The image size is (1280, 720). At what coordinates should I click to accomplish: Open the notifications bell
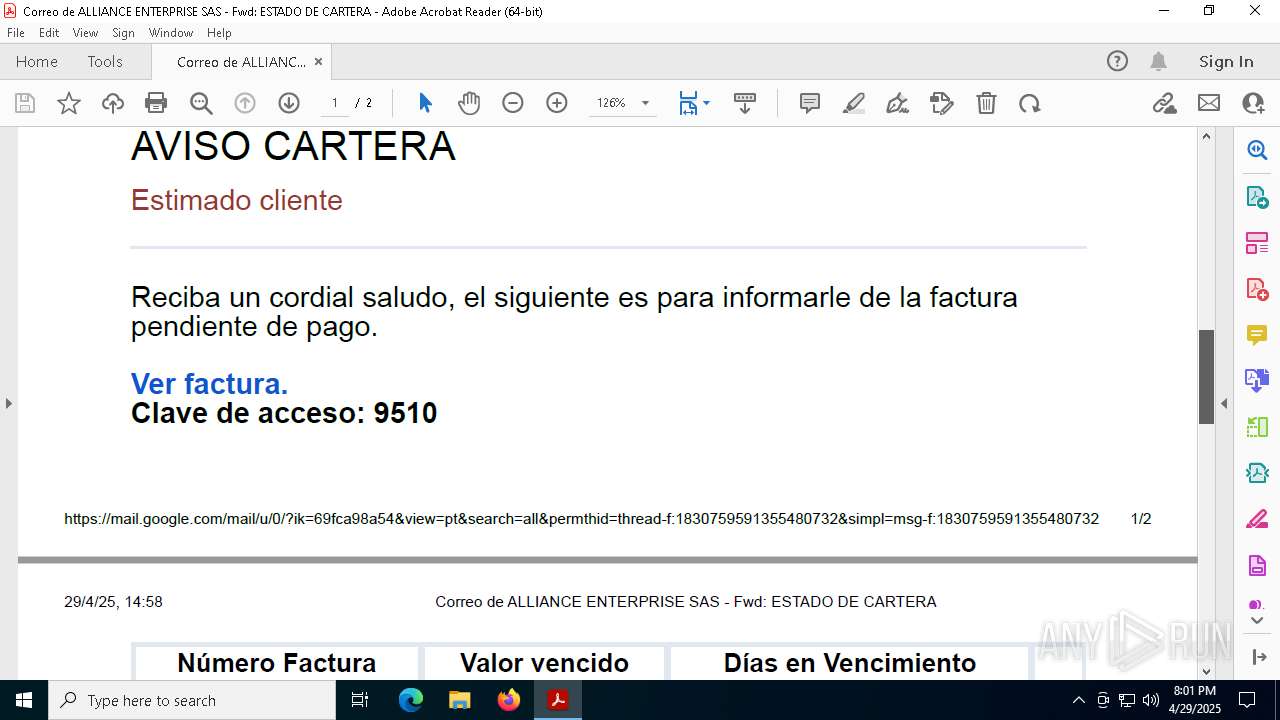(x=1158, y=61)
